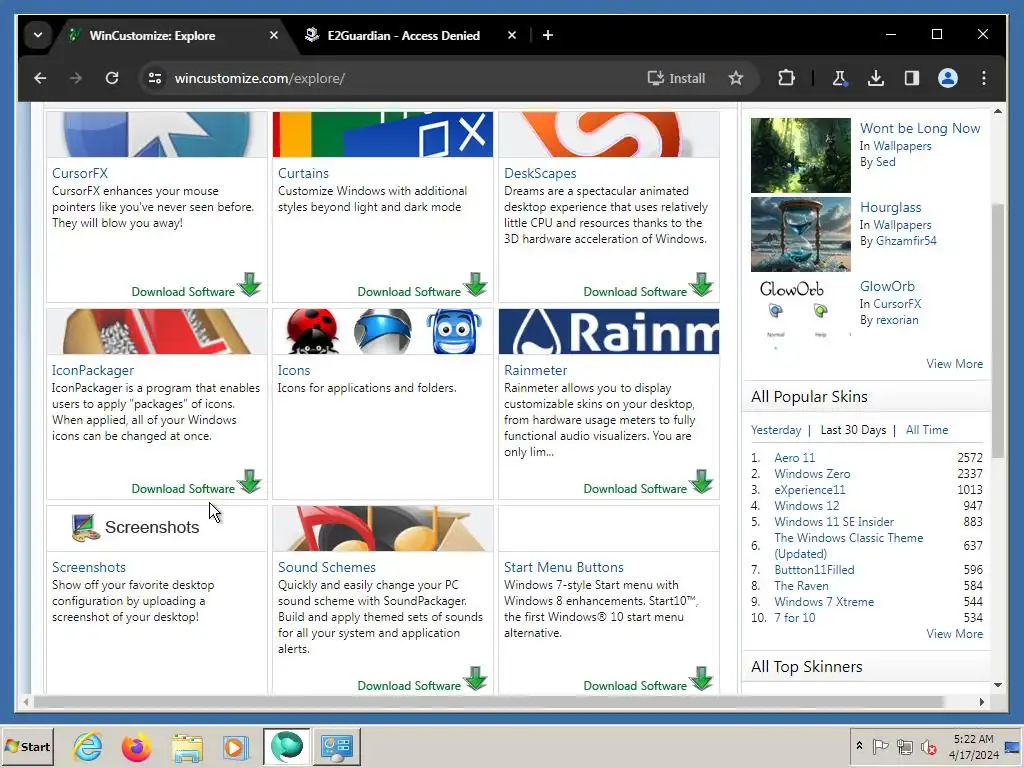Click the green download arrow under Curtains

(x=475, y=285)
